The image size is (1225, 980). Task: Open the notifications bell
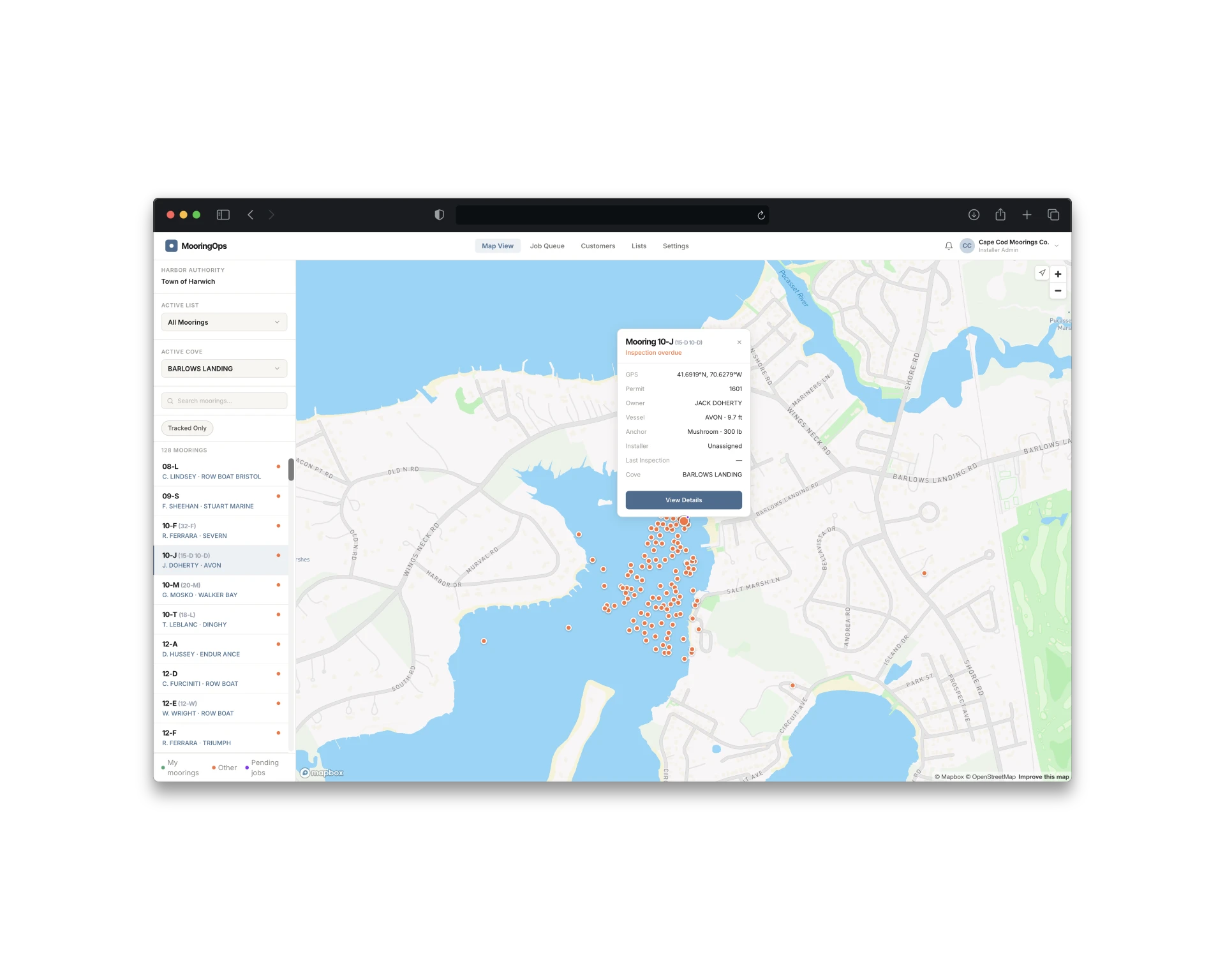coord(949,246)
